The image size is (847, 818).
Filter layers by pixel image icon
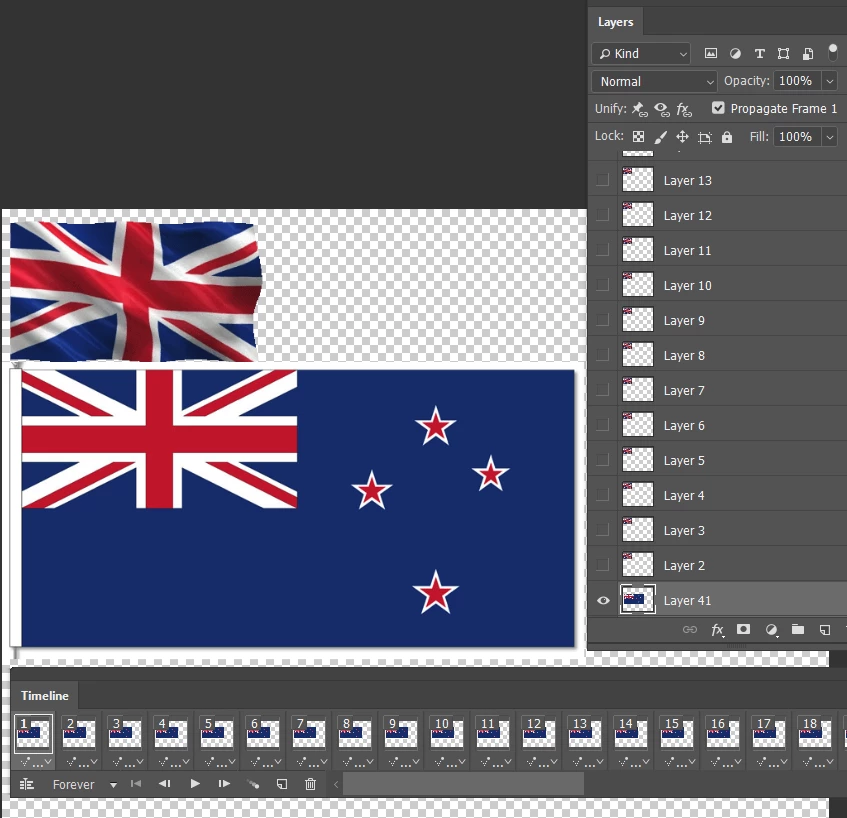[711, 53]
